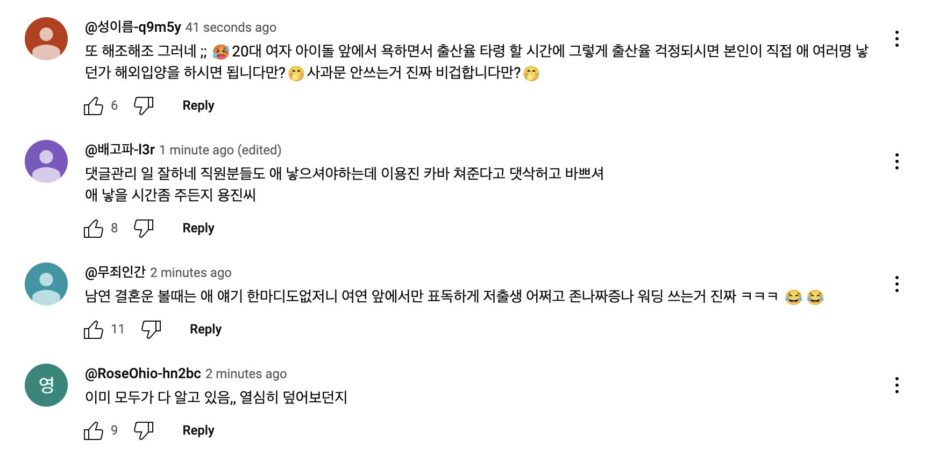The height and width of the screenshot is (454, 925).
Task: Dislike the comment by @RoseOhio-hn2bc
Action: click(x=144, y=430)
